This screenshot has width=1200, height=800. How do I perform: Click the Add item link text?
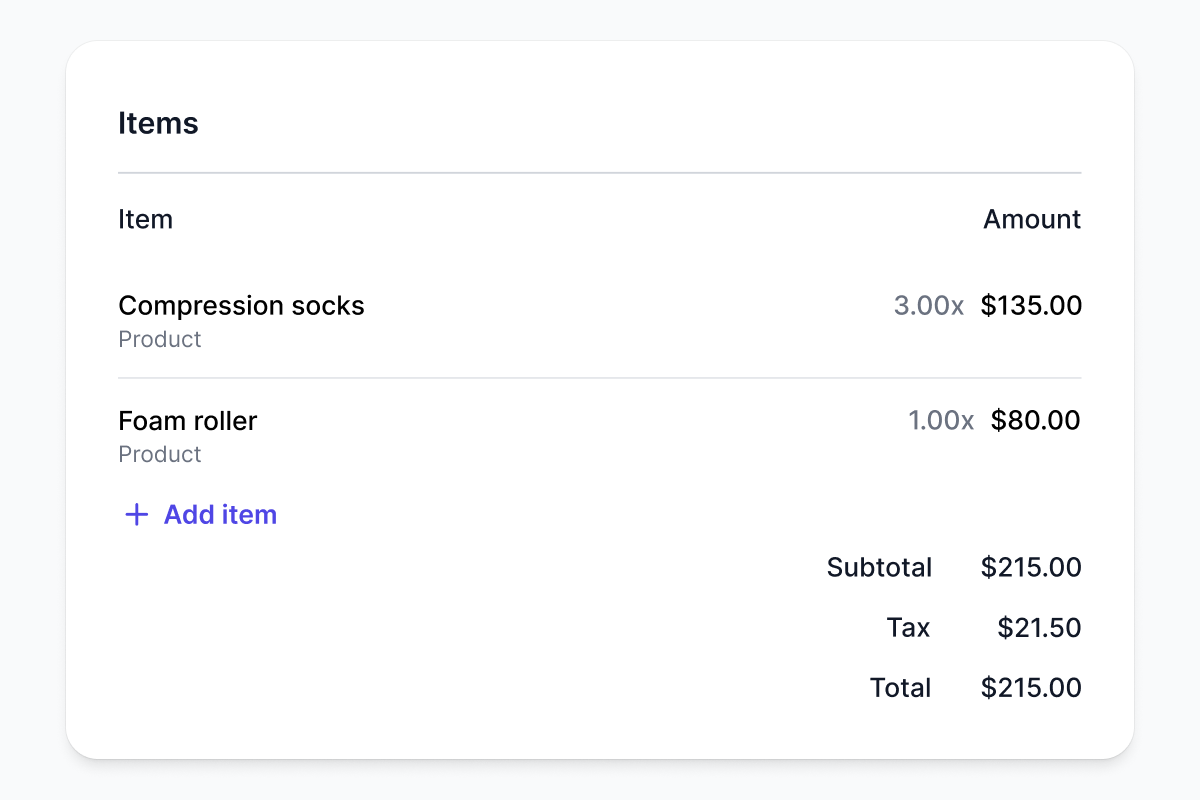click(220, 515)
